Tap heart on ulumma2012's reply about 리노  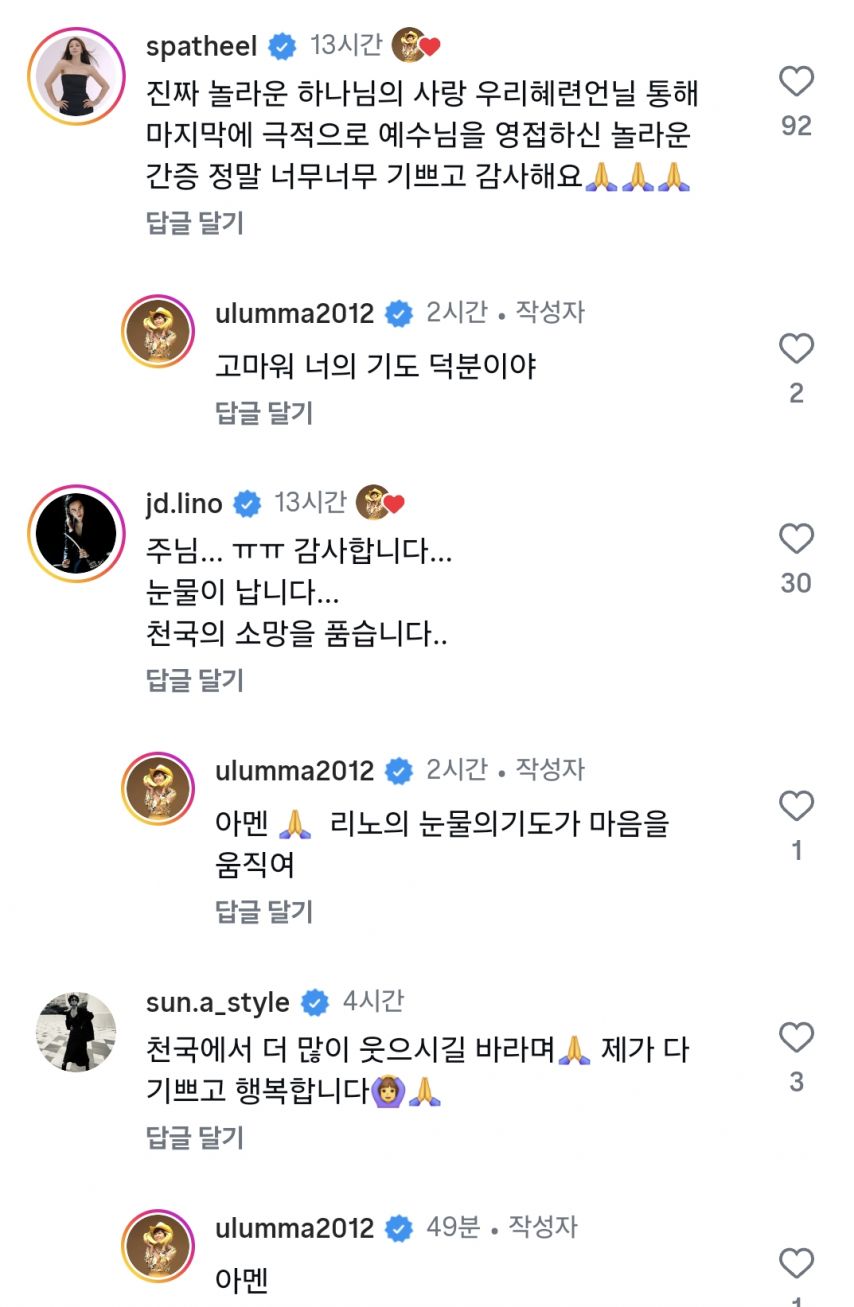[796, 805]
